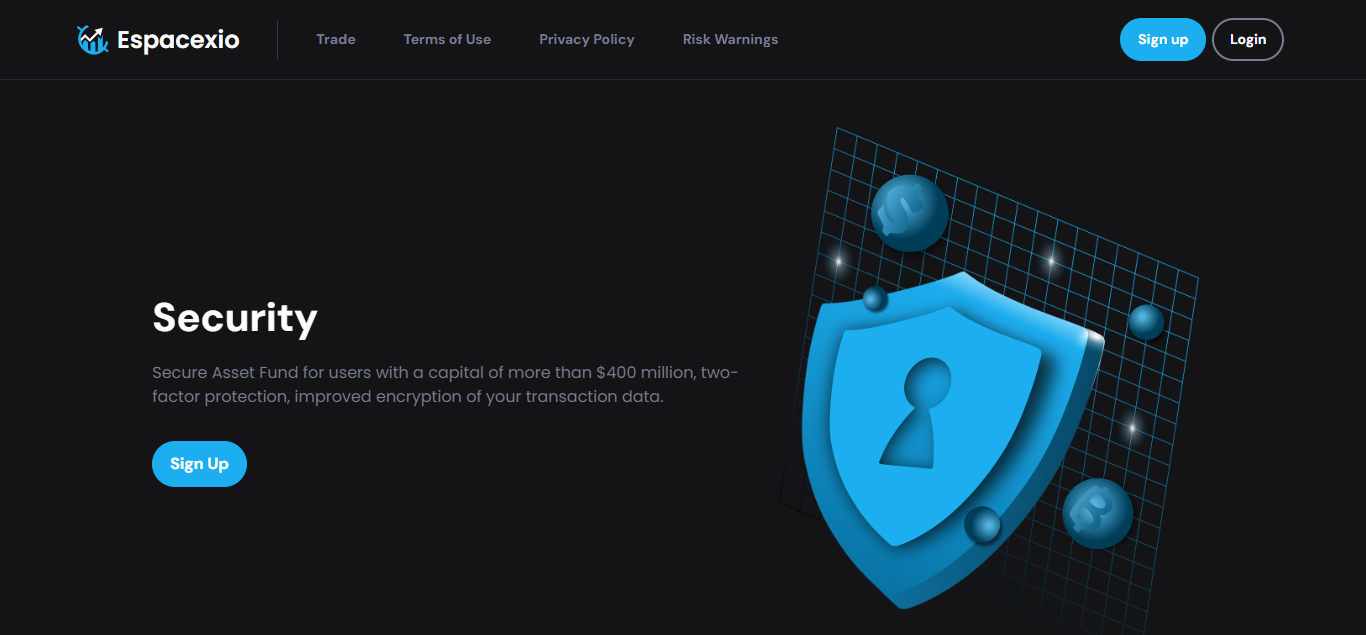Click the small sphere right of the shield
Viewport: 1366px width, 635px height.
pos(1146,321)
